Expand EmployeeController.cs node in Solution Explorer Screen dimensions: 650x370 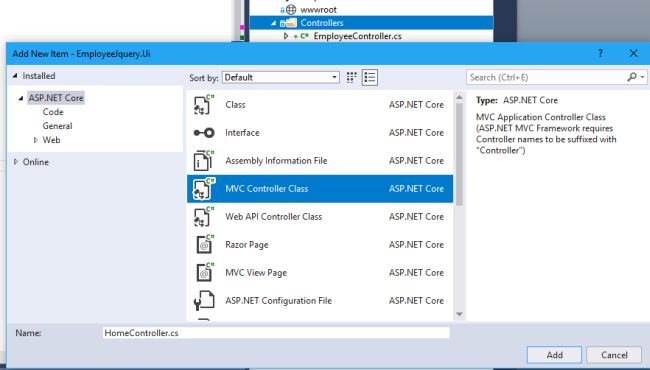[286, 36]
